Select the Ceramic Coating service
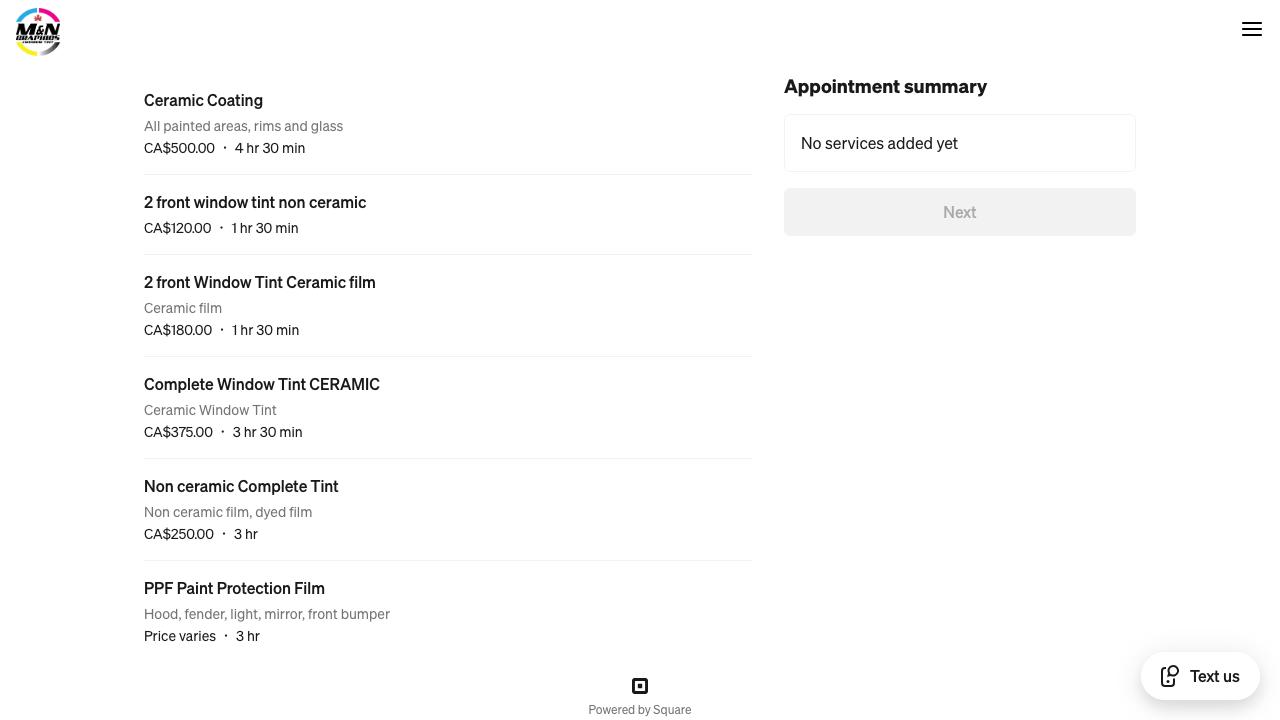Image resolution: width=1280 pixels, height=720 pixels. [203, 100]
